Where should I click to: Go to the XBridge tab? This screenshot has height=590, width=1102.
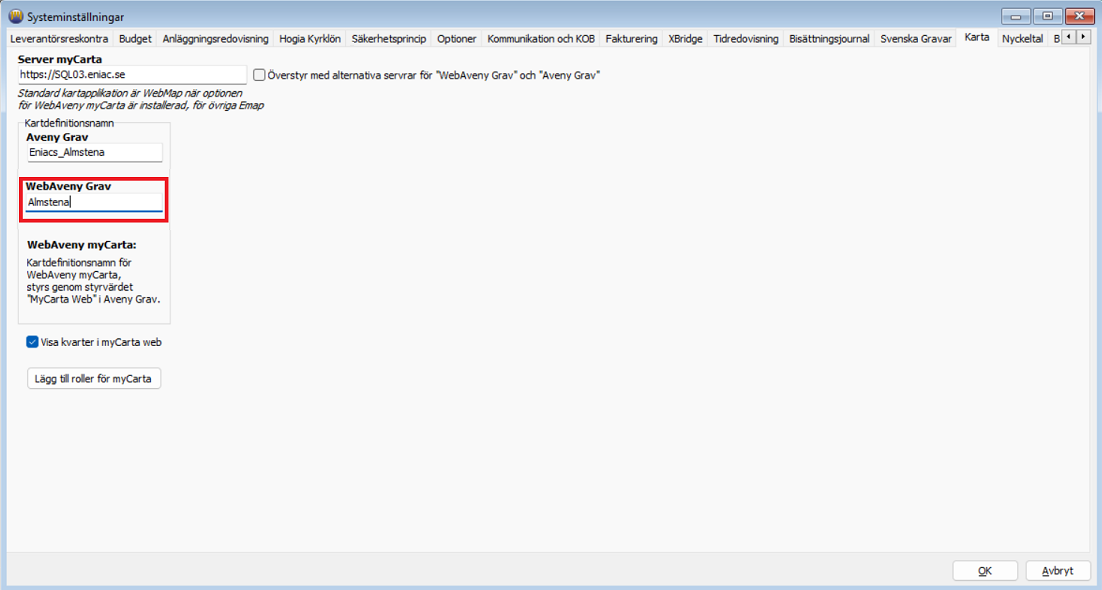[685, 39]
